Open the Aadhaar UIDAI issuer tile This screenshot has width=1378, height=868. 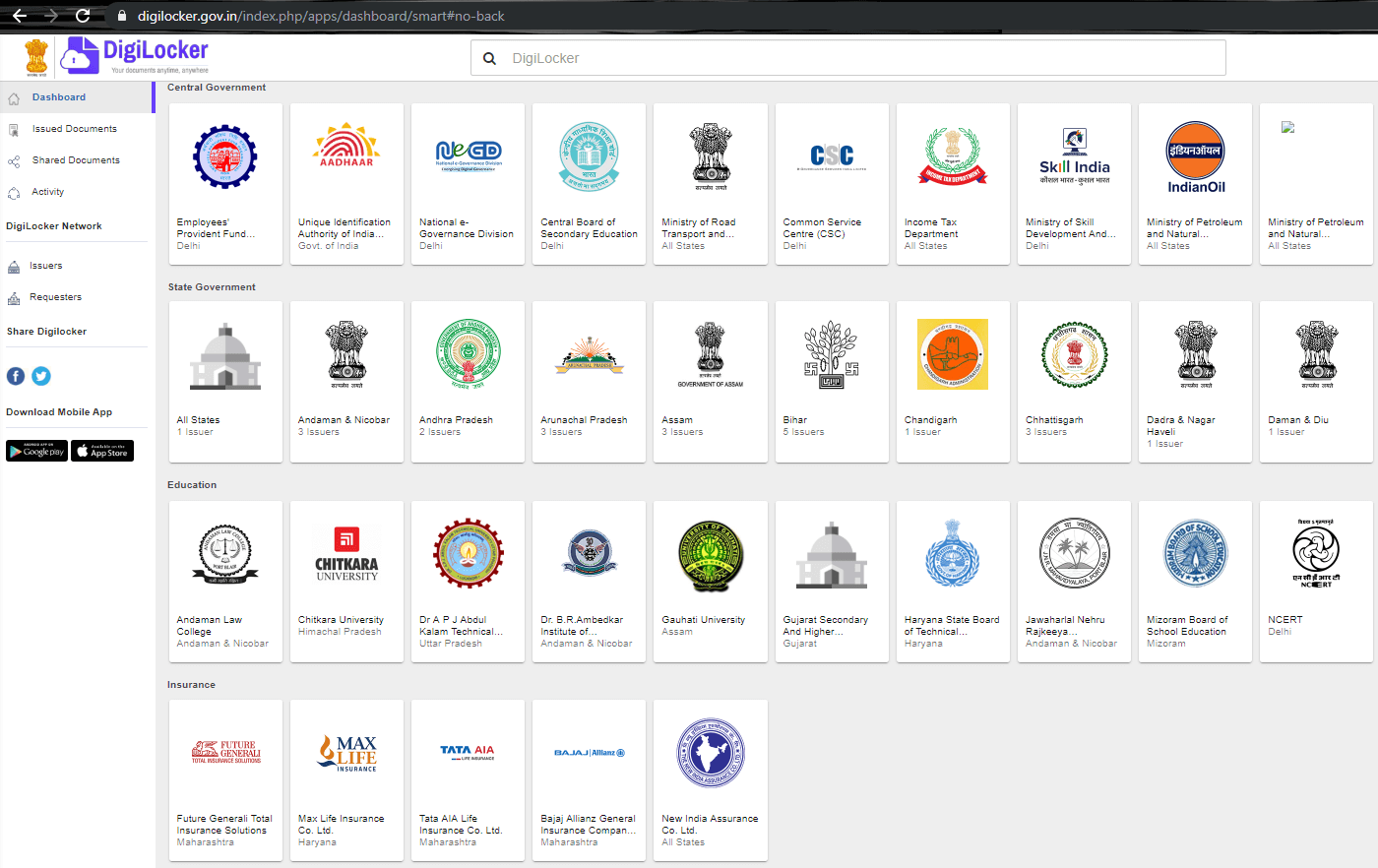[x=346, y=183]
